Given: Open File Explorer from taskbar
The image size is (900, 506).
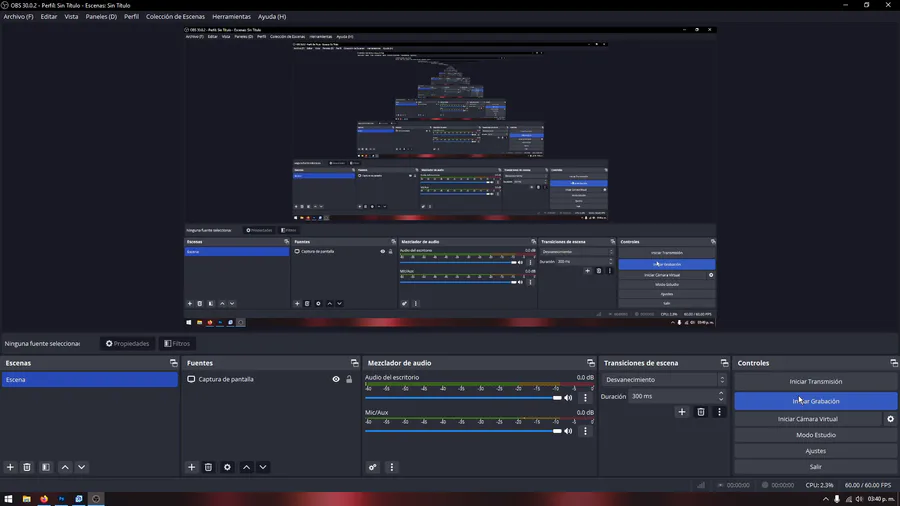Looking at the screenshot, I should pyautogui.click(x=26, y=499).
